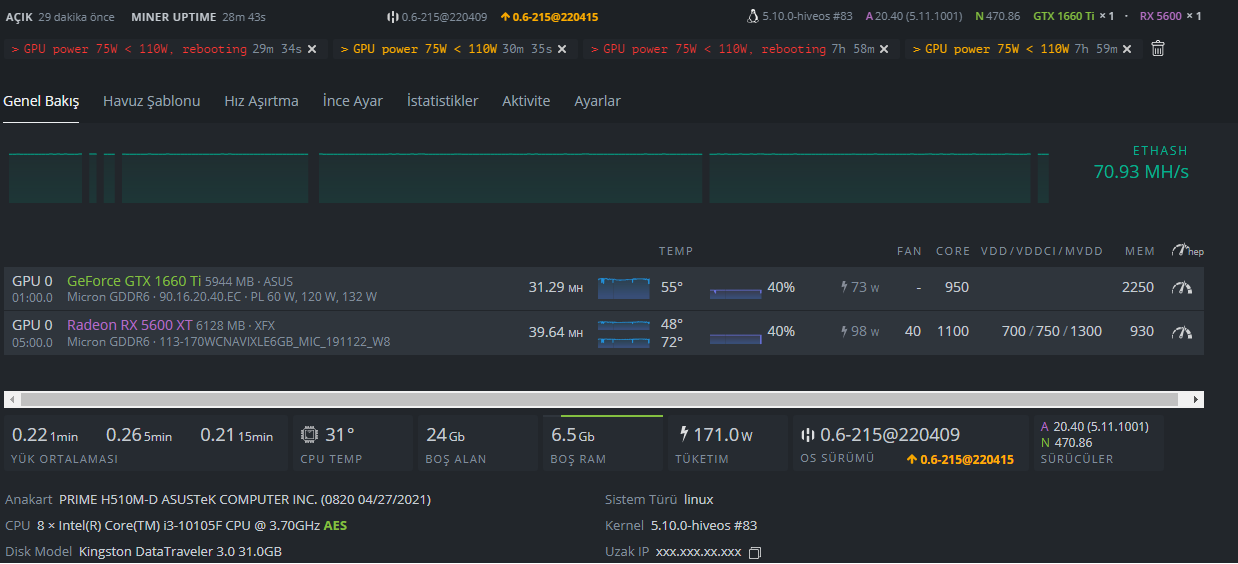
Task: Open the Hız Aşırtma tab
Action: 261,101
